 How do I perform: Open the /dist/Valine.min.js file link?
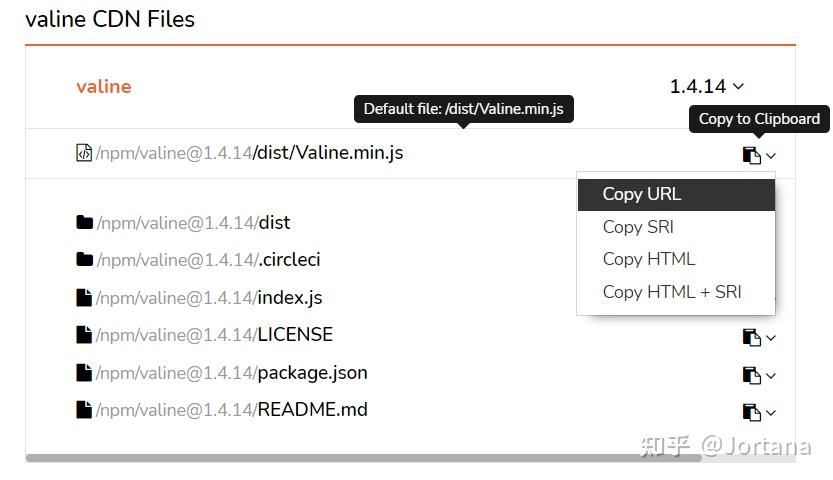[328, 153]
